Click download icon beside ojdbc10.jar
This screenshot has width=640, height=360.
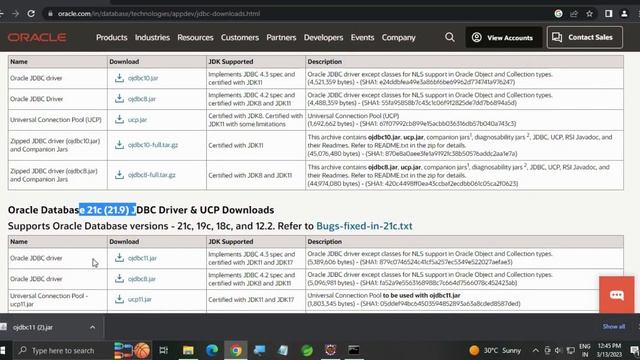tap(119, 78)
